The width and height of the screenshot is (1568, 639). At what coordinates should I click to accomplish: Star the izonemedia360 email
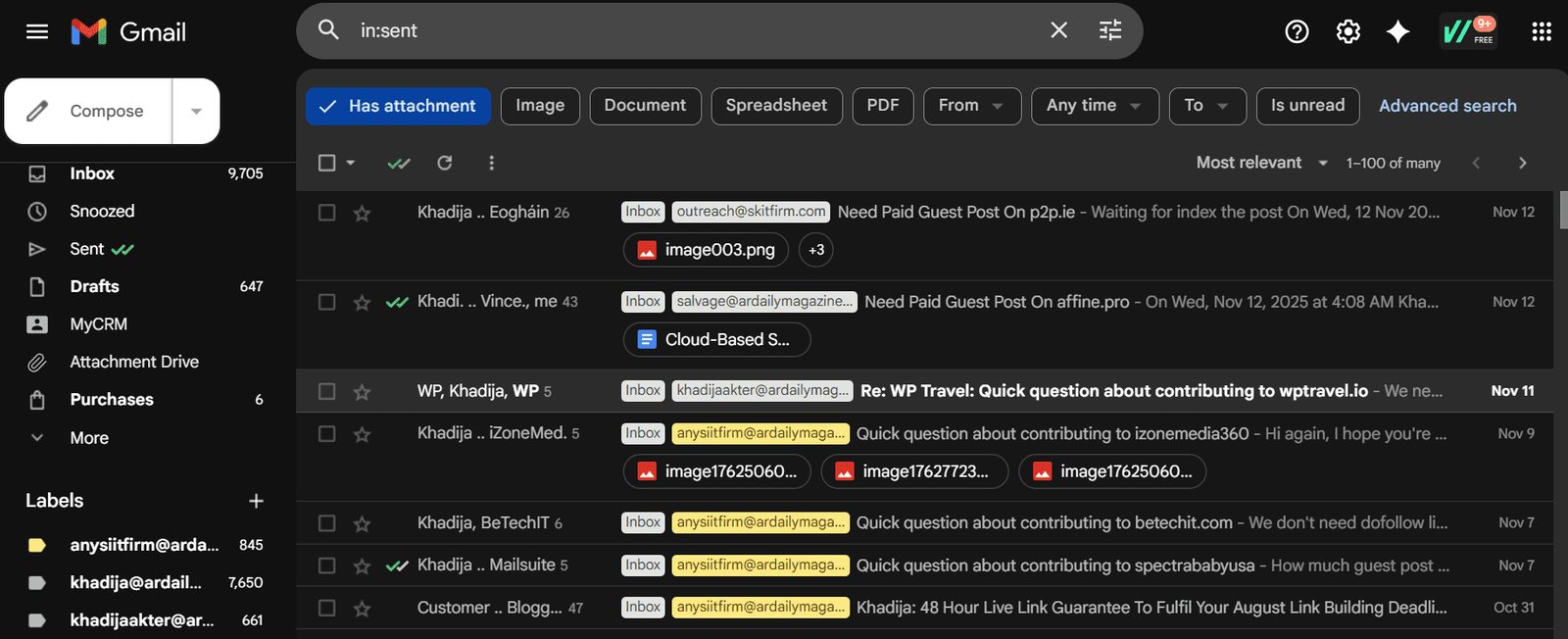tap(362, 433)
